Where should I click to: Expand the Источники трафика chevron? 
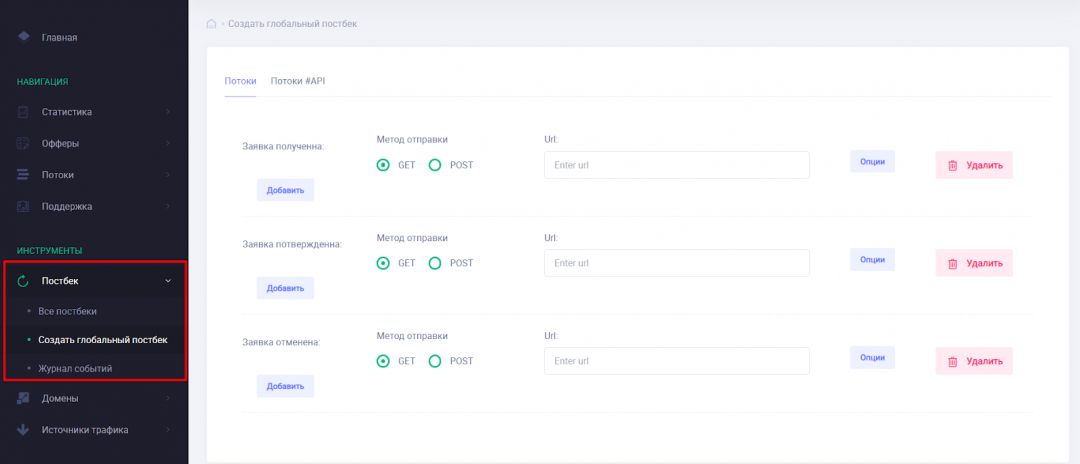[168, 430]
